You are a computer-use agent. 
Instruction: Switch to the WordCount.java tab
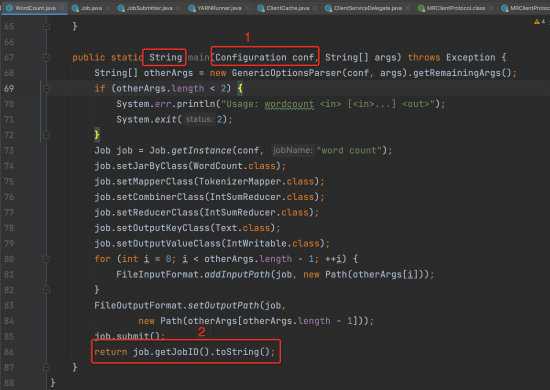tap(35, 8)
